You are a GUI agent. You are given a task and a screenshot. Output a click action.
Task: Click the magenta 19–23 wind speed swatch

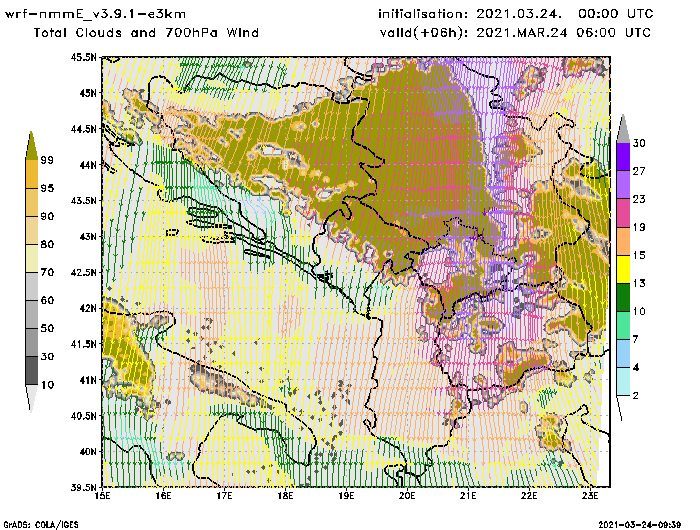(x=622, y=212)
